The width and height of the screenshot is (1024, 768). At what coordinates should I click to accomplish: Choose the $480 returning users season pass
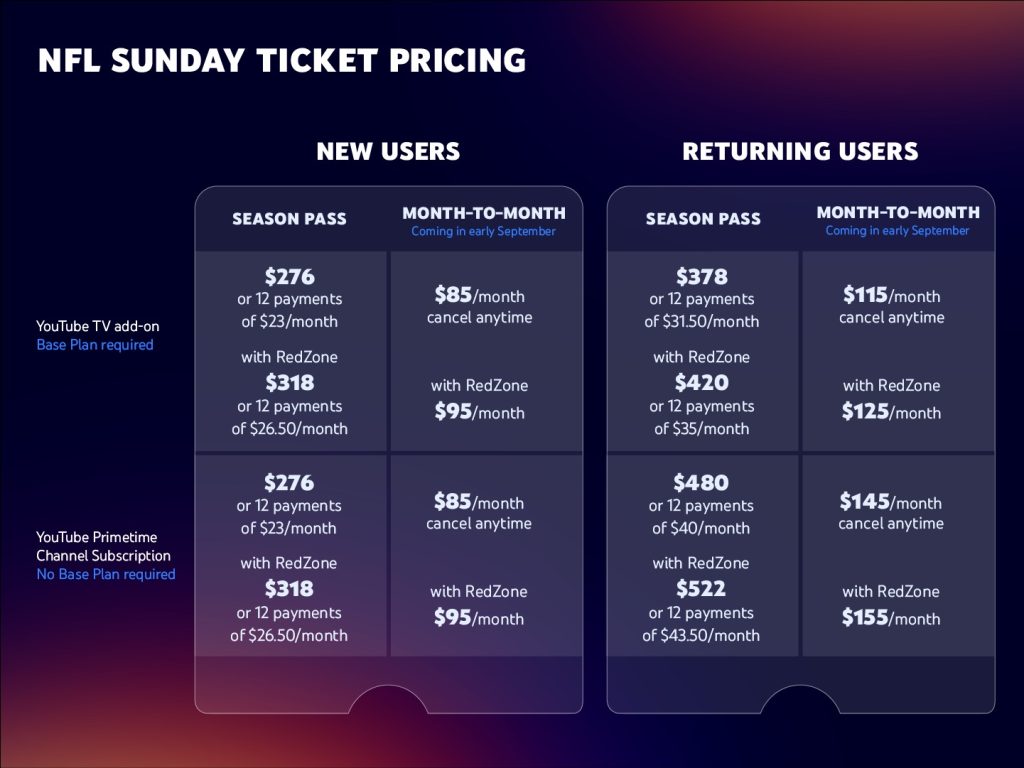[x=701, y=483]
